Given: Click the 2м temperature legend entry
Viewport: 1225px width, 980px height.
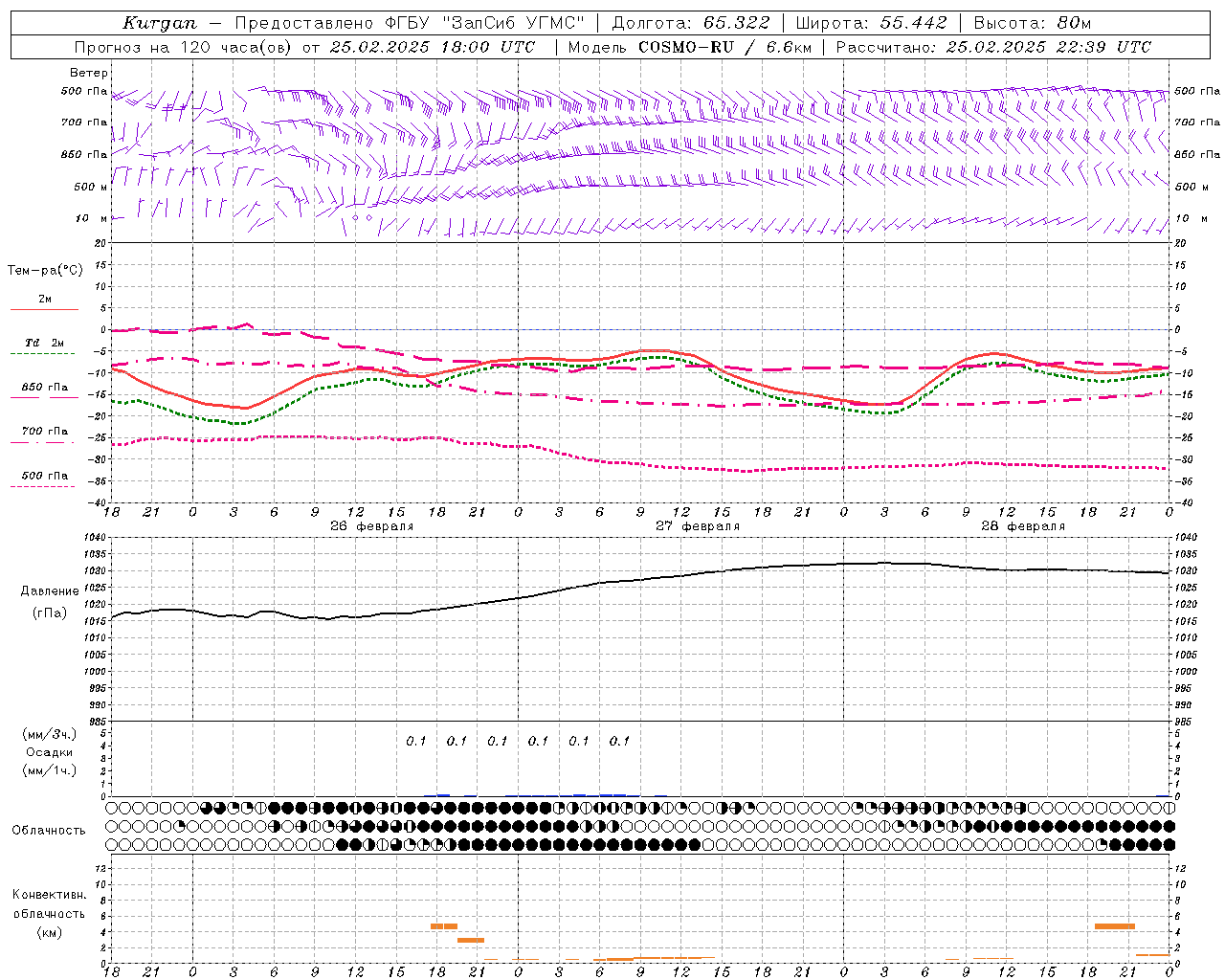Looking at the screenshot, I should click(x=45, y=300).
